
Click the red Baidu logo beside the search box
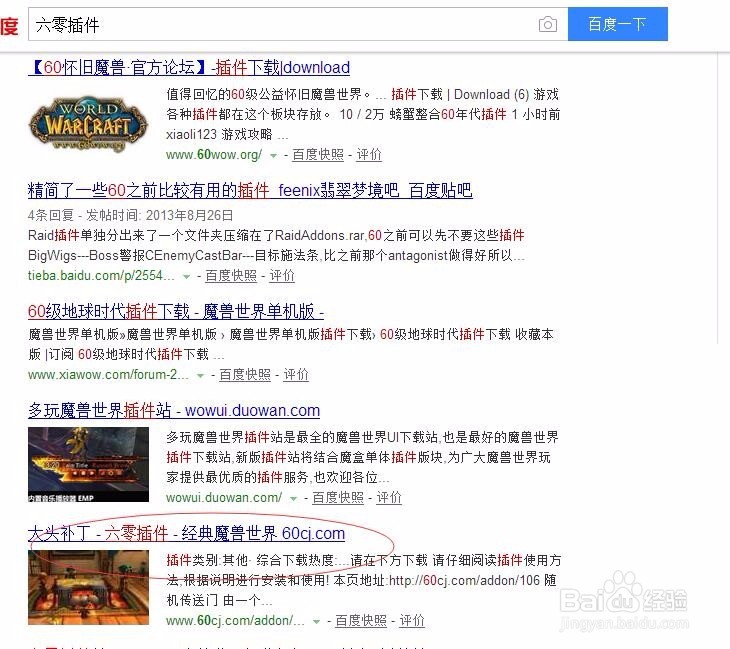(9, 25)
